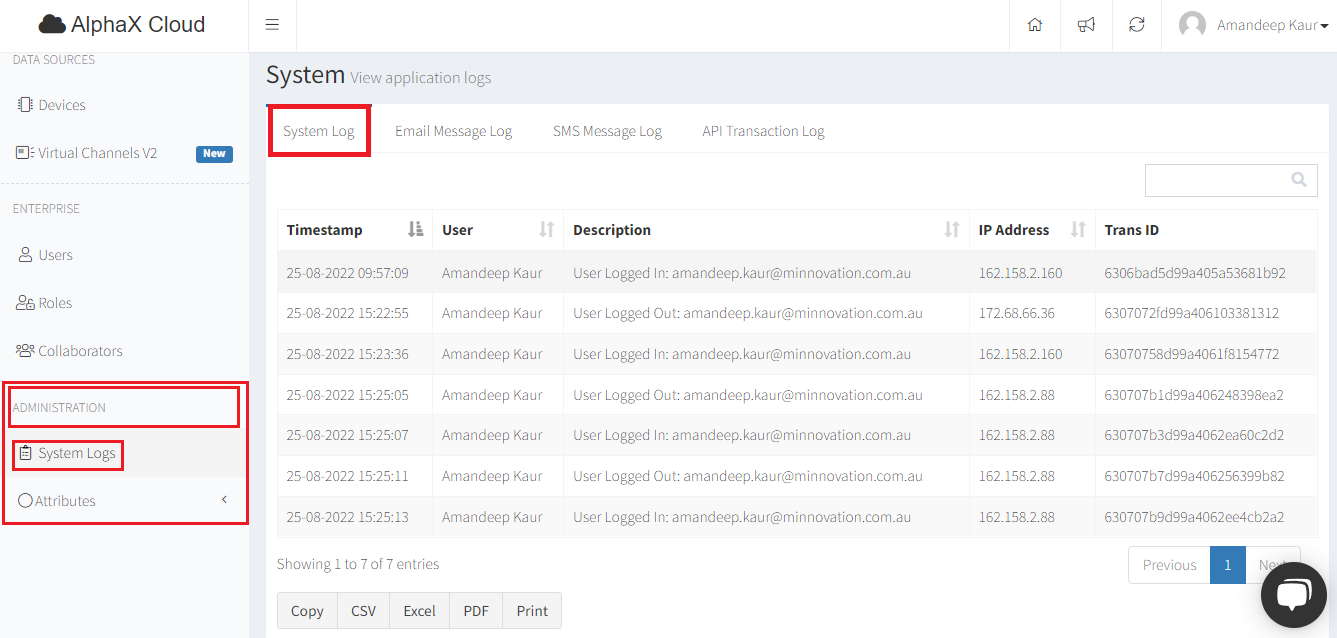Viewport: 1337px width, 638px height.
Task: Export the log as CSV
Action: tap(363, 610)
